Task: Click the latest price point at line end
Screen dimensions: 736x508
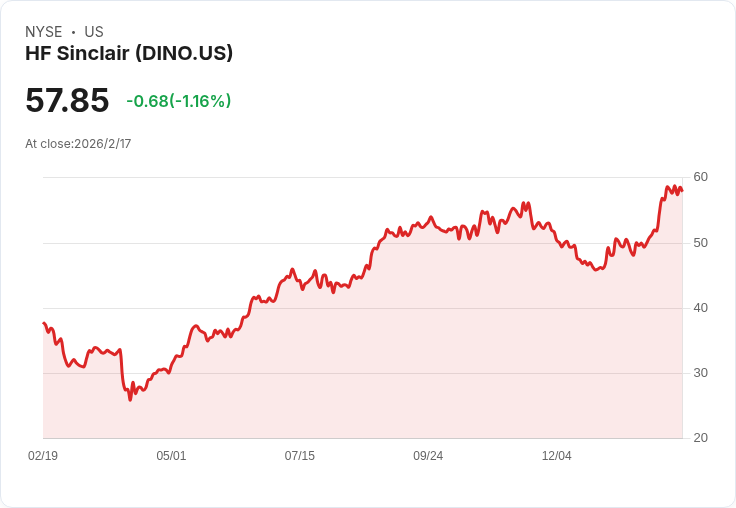Action: [682, 191]
